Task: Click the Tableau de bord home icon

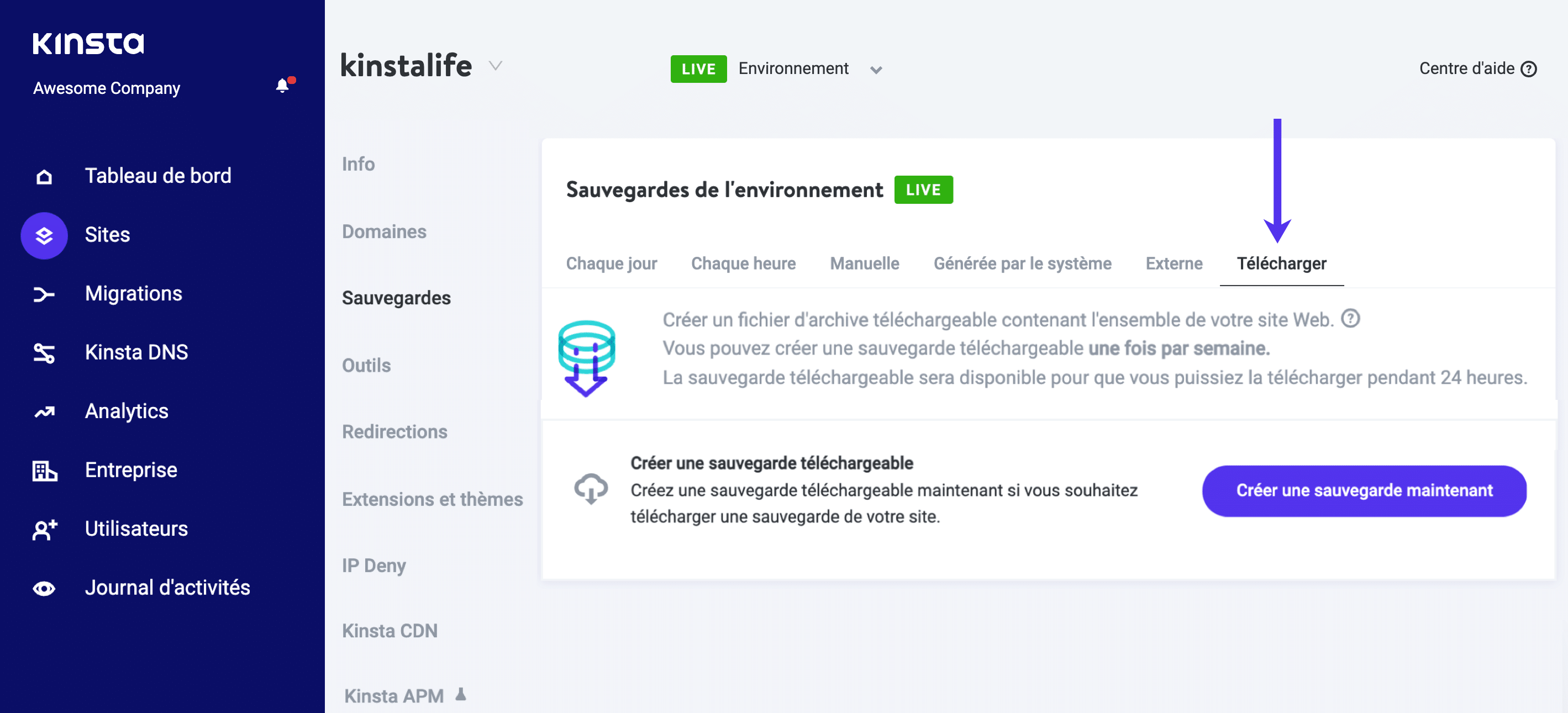Action: pos(44,176)
